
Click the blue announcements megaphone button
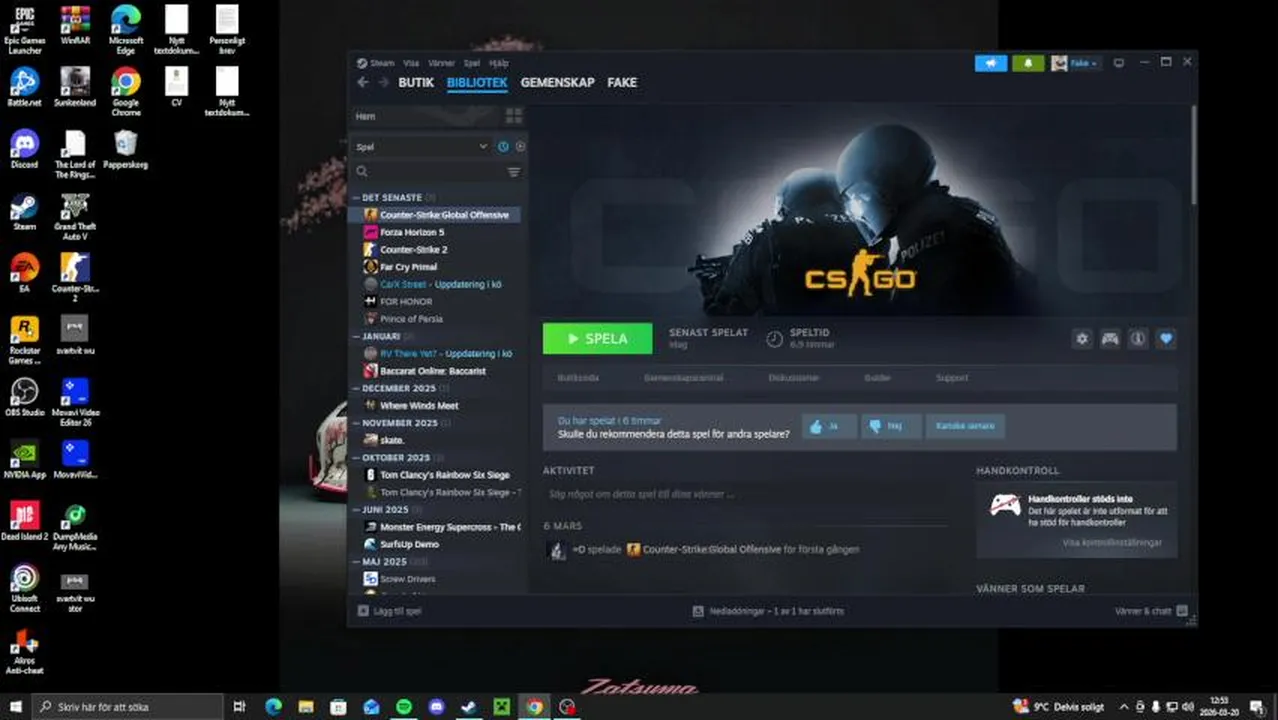click(x=991, y=63)
